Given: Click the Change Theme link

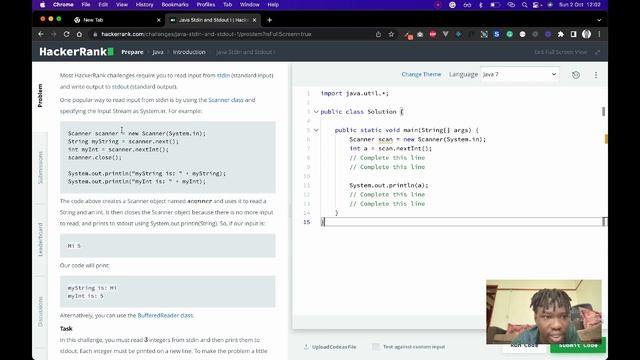Looking at the screenshot, I should (x=421, y=74).
